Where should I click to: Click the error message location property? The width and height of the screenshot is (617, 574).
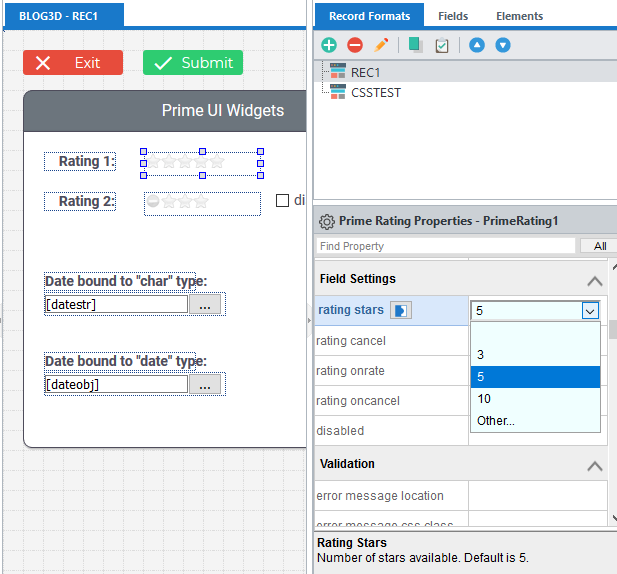pos(380,496)
